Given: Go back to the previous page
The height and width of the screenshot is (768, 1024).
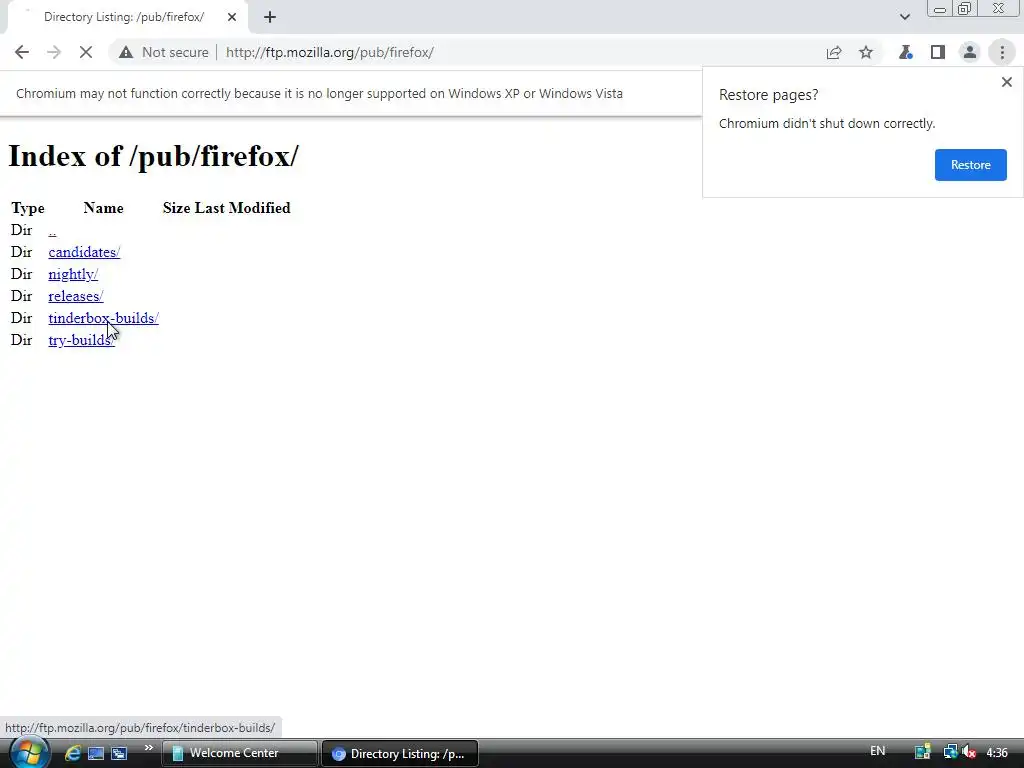Looking at the screenshot, I should tap(22, 52).
